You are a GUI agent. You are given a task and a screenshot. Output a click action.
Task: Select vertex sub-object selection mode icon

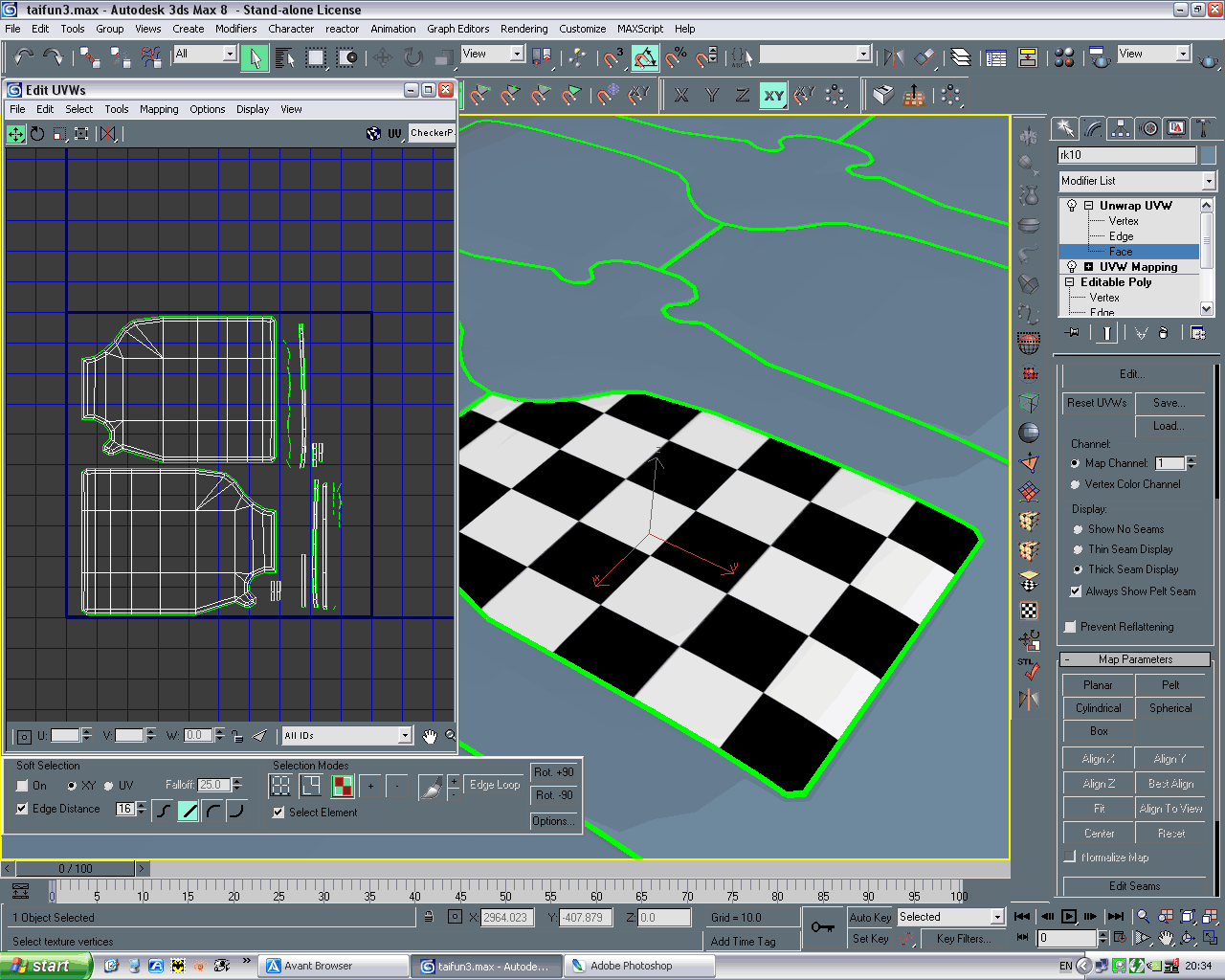pyautogui.click(x=280, y=786)
